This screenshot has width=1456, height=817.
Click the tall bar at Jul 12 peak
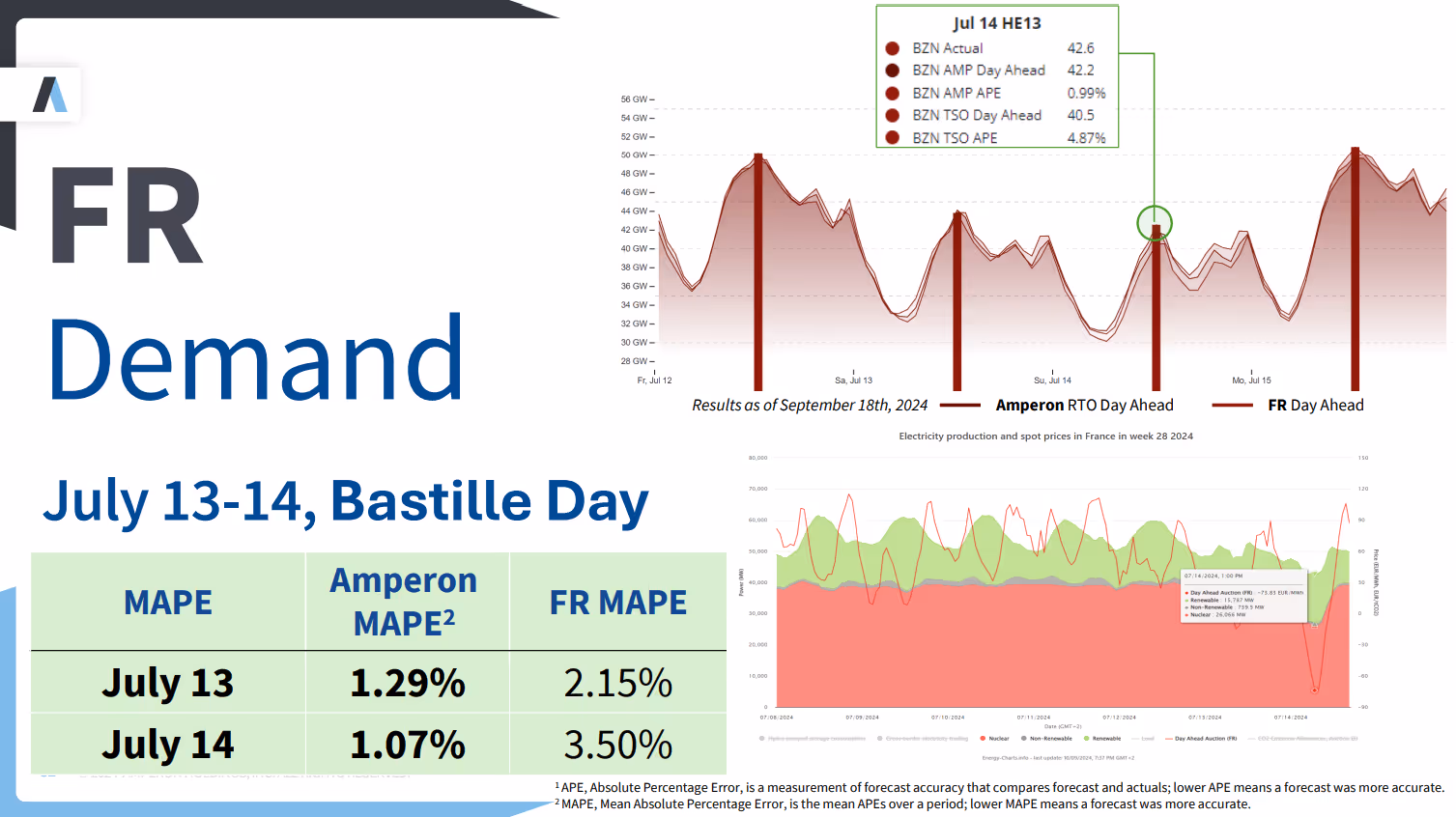(758, 271)
